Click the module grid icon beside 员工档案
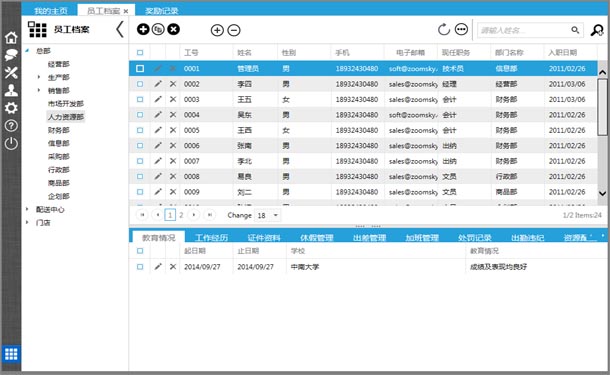This screenshot has width=610, height=375. pos(37,29)
